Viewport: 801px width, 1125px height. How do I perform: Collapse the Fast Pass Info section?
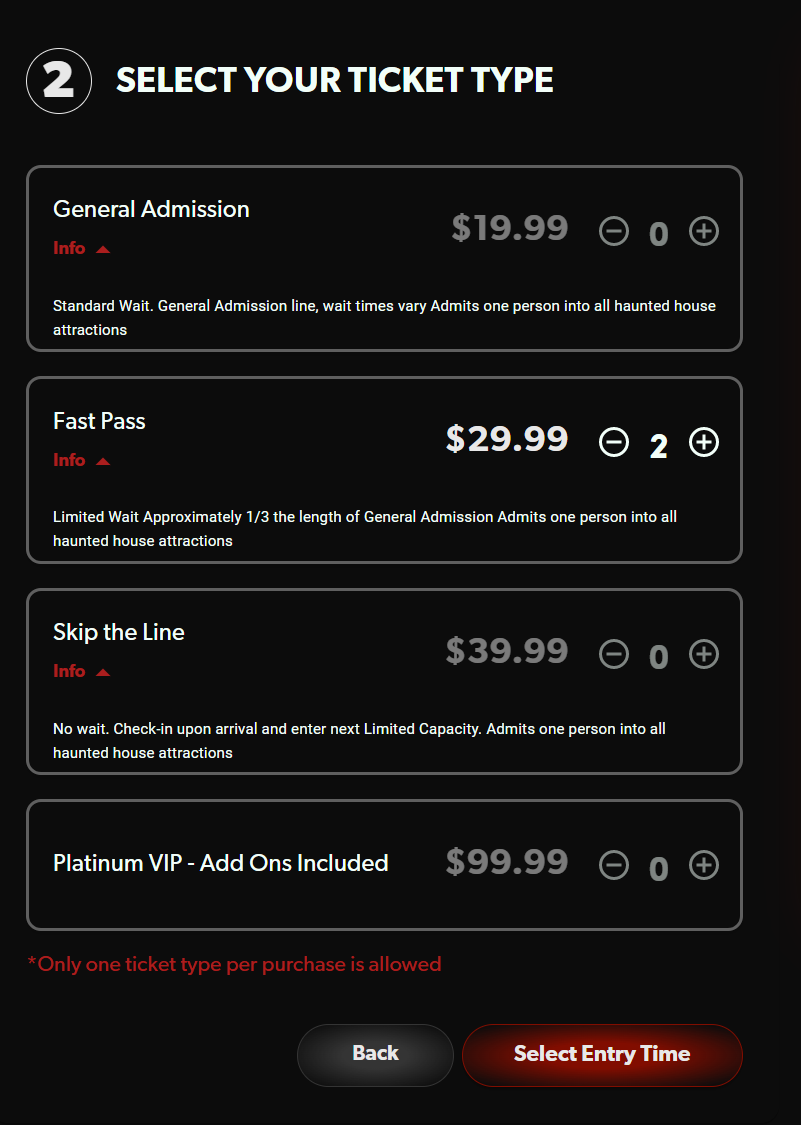(81, 460)
